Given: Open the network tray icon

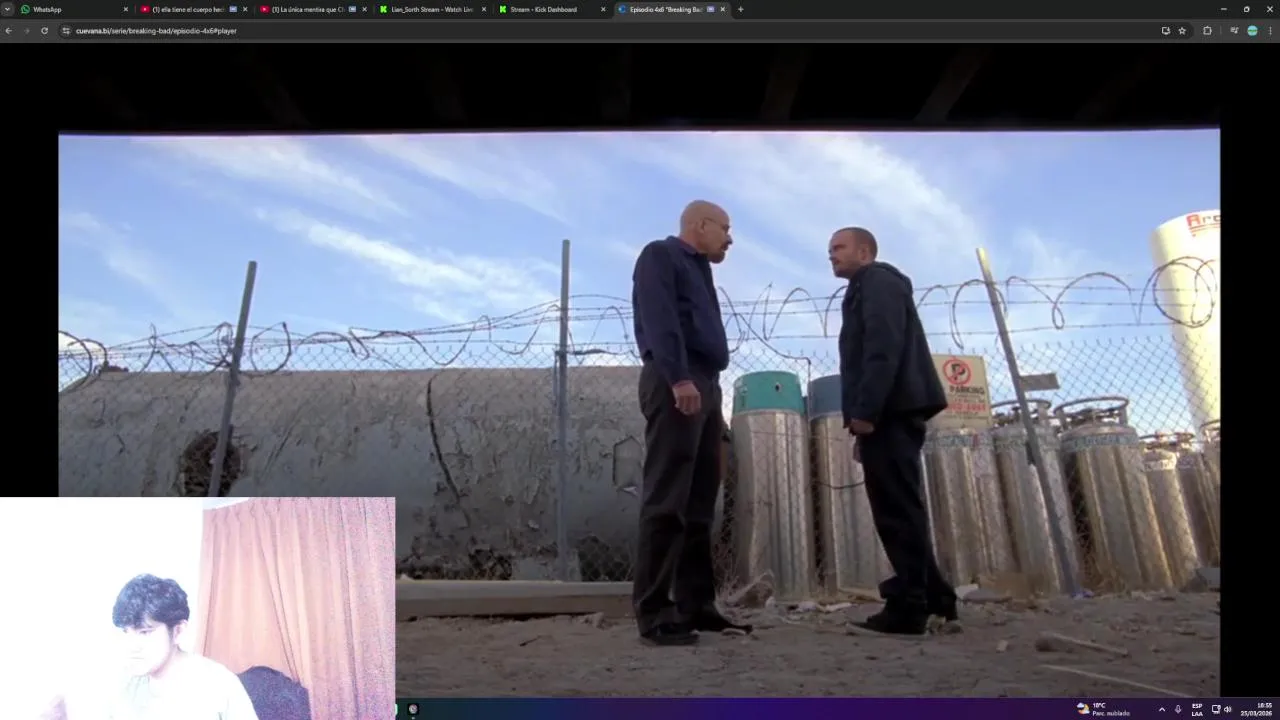Looking at the screenshot, I should click(x=1216, y=709).
